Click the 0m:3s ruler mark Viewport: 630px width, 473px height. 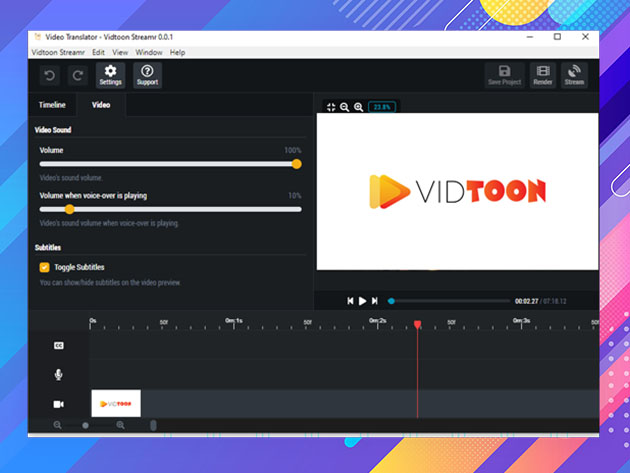[522, 321]
